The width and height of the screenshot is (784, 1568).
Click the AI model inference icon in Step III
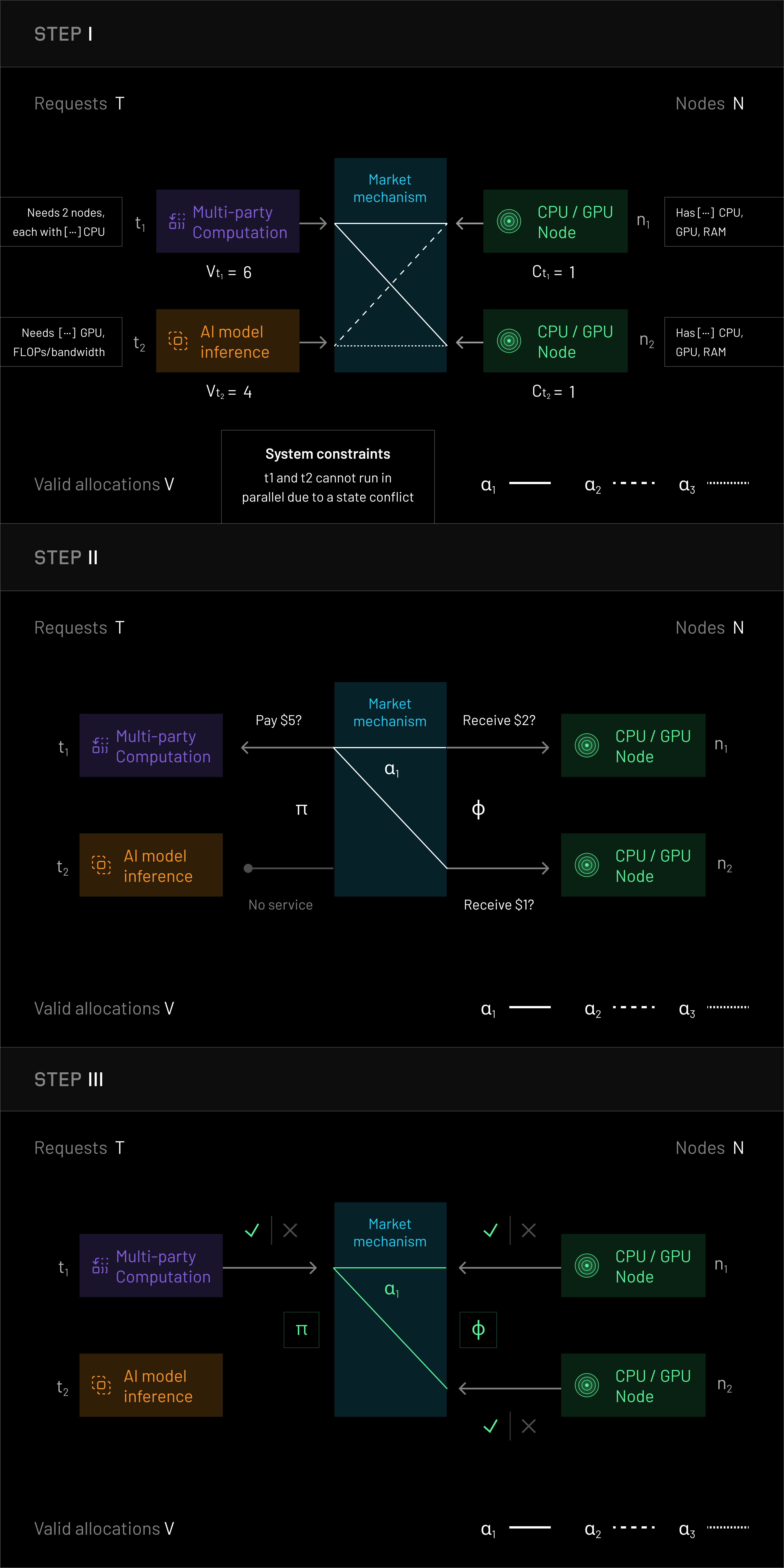pyautogui.click(x=101, y=1385)
